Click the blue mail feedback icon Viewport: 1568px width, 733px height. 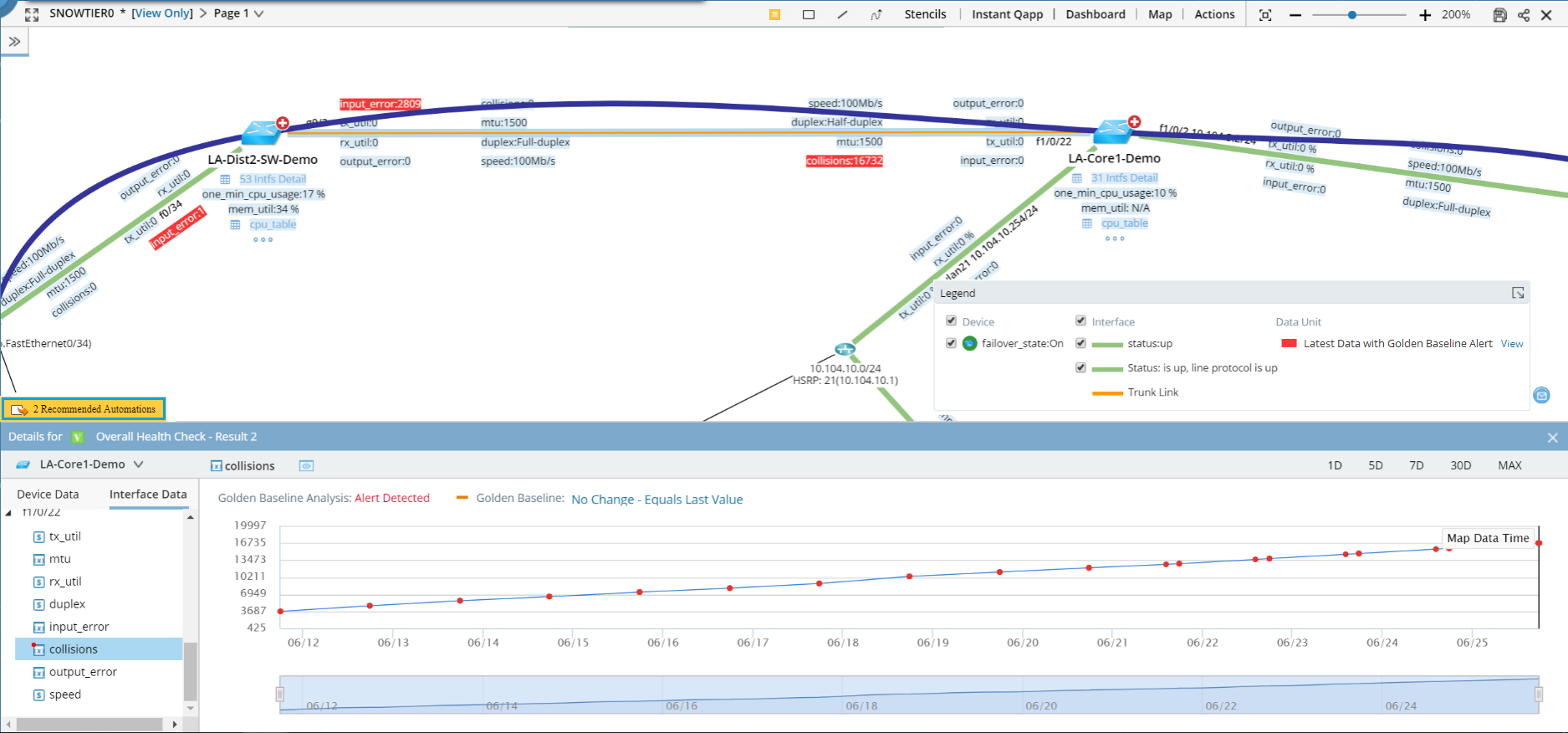pos(1541,395)
